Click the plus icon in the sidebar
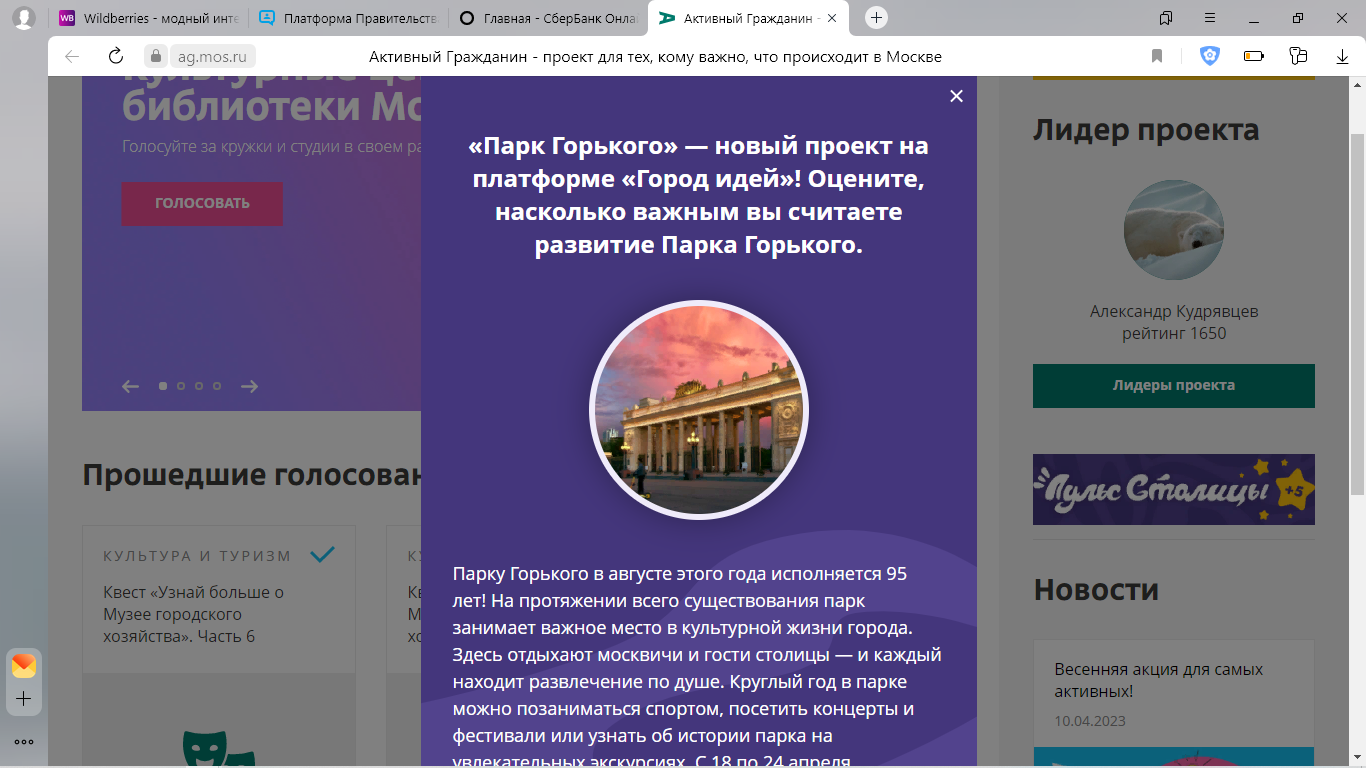The width and height of the screenshot is (1366, 768). (24, 699)
